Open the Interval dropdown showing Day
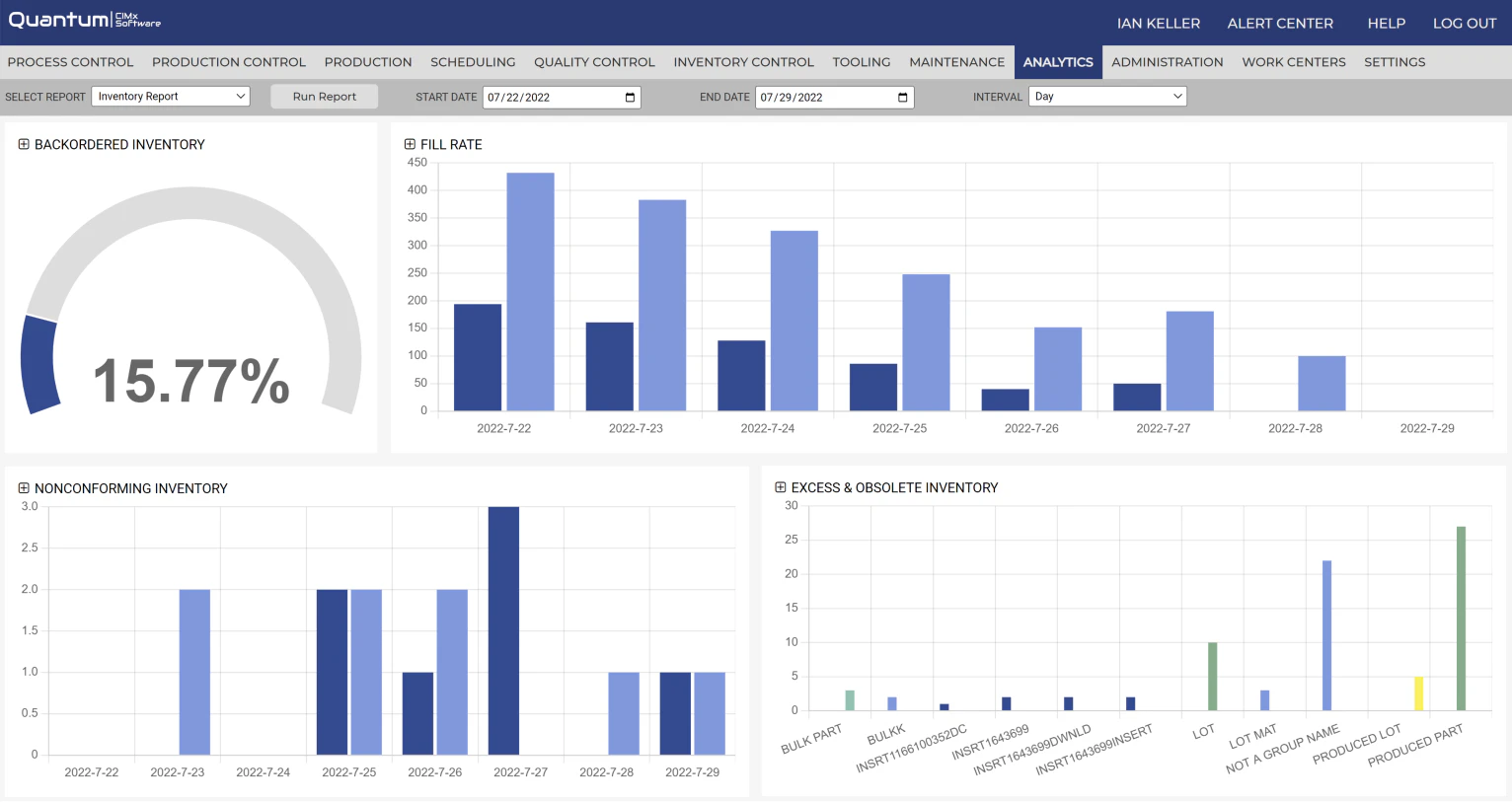 pyautogui.click(x=1107, y=96)
